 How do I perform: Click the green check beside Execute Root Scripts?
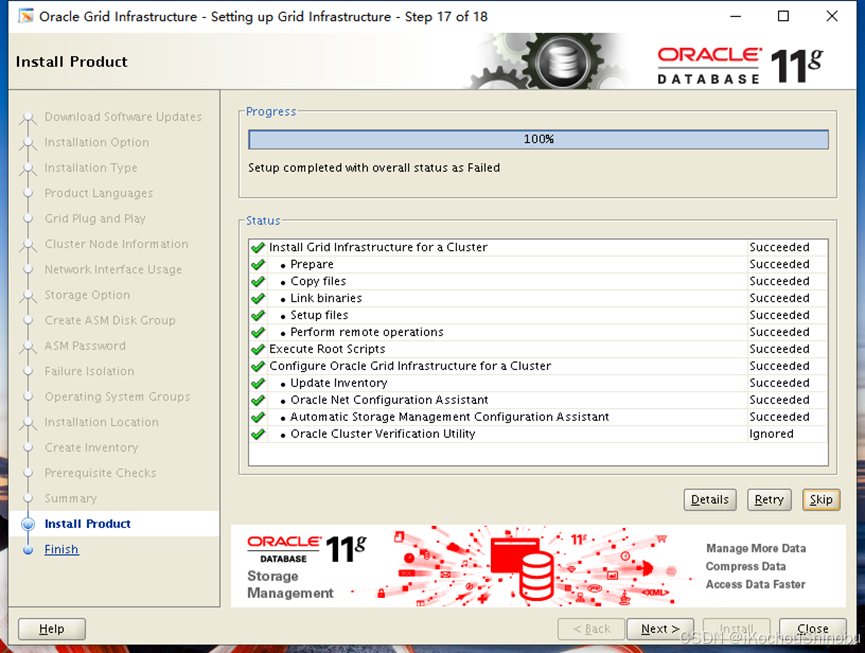(257, 348)
